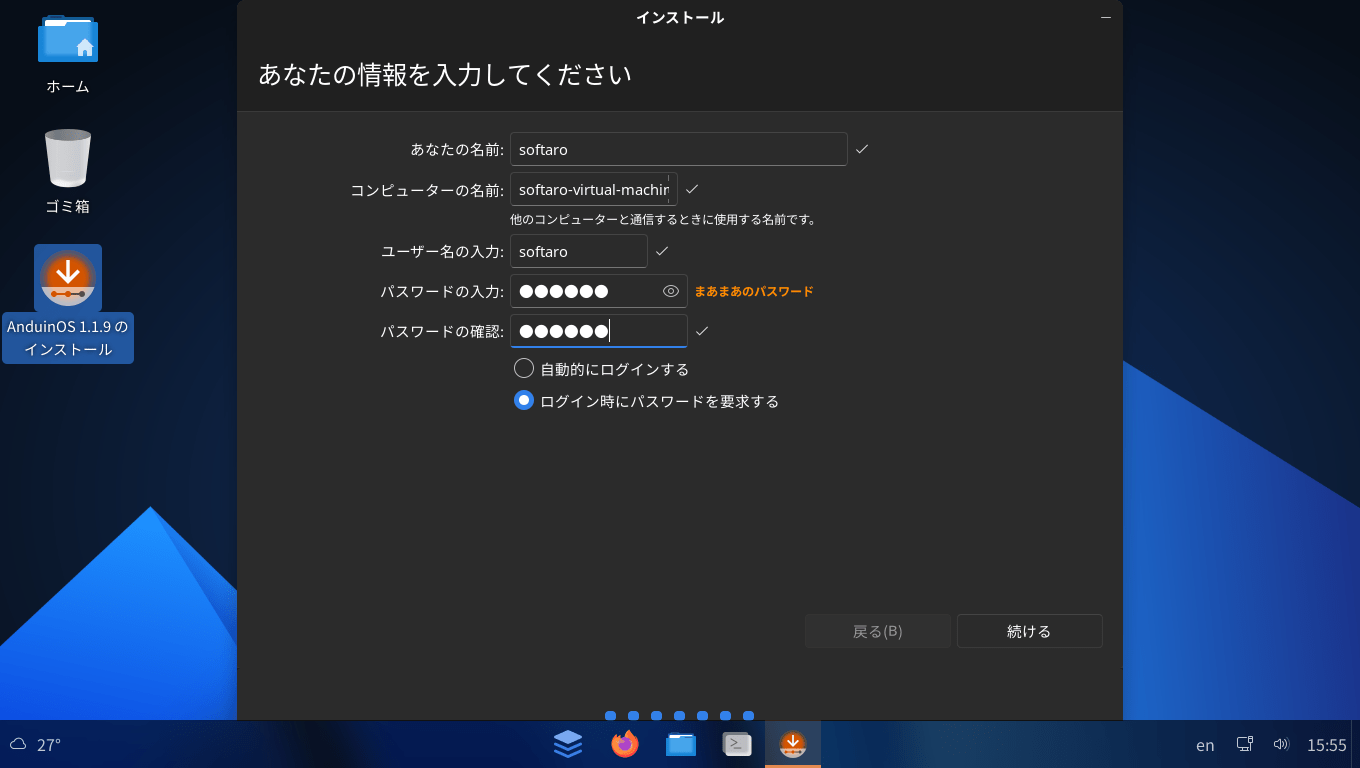Viewport: 1360px width, 768px height.
Task: Select ログイン時にパスワードを要求する option
Action: click(x=524, y=401)
